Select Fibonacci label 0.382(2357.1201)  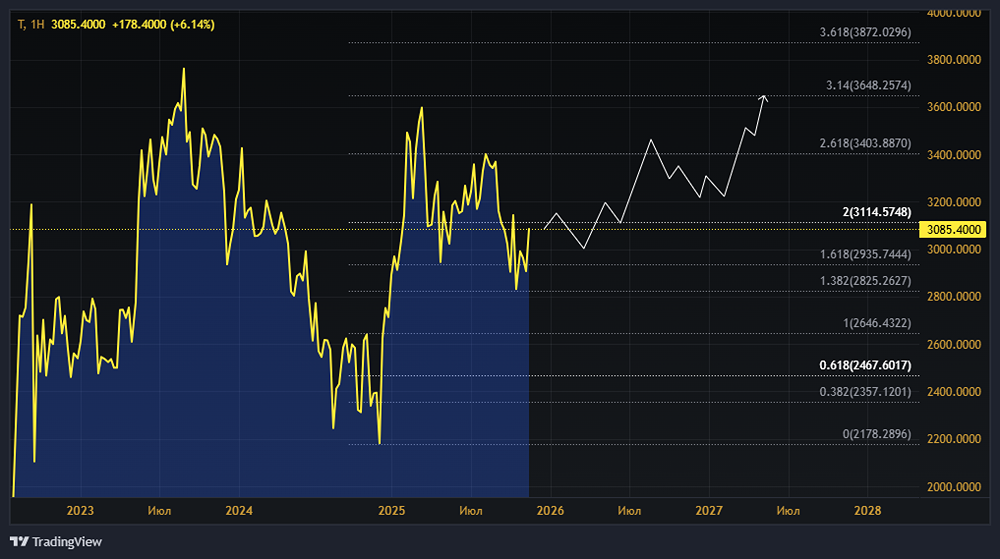click(x=865, y=392)
